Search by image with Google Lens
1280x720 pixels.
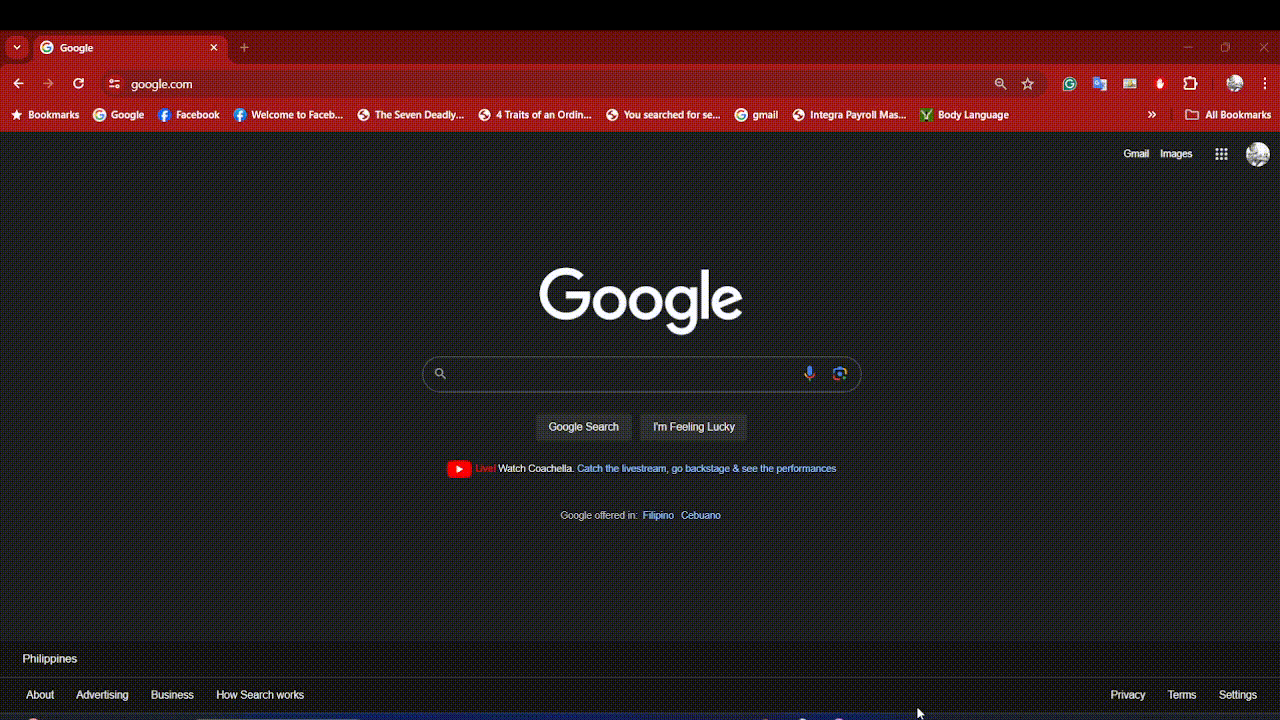840,374
